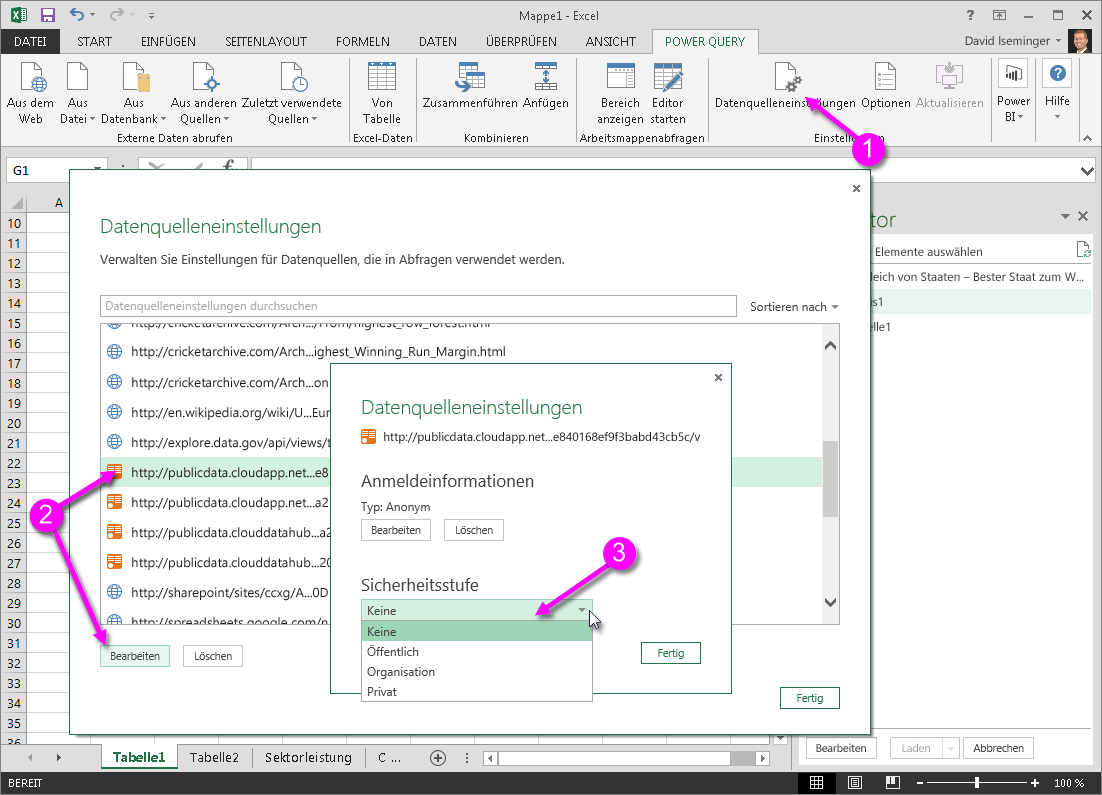Screen dimensions: 1102x795
Task: Click Bearbeiten below source list
Action: [x=135, y=656]
